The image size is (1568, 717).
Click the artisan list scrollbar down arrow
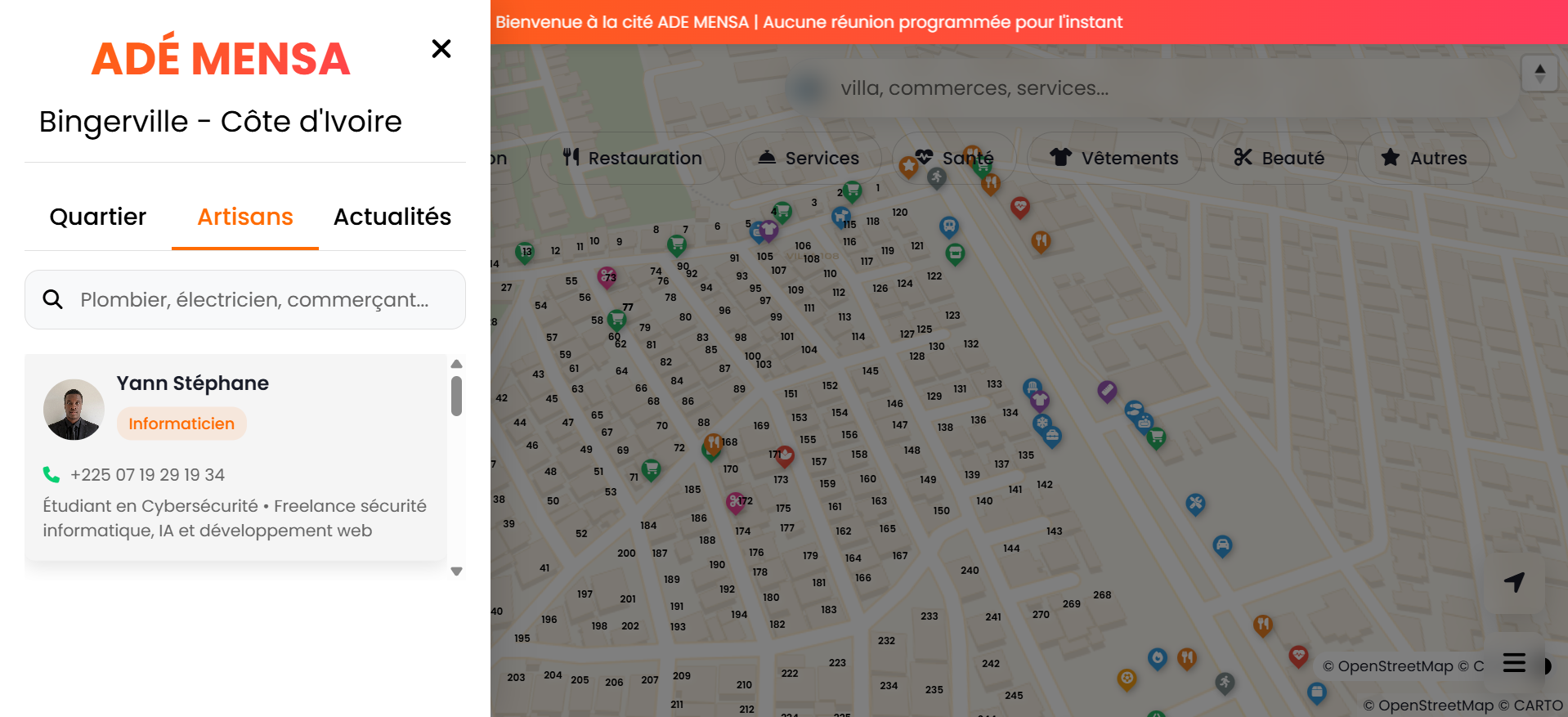[457, 571]
